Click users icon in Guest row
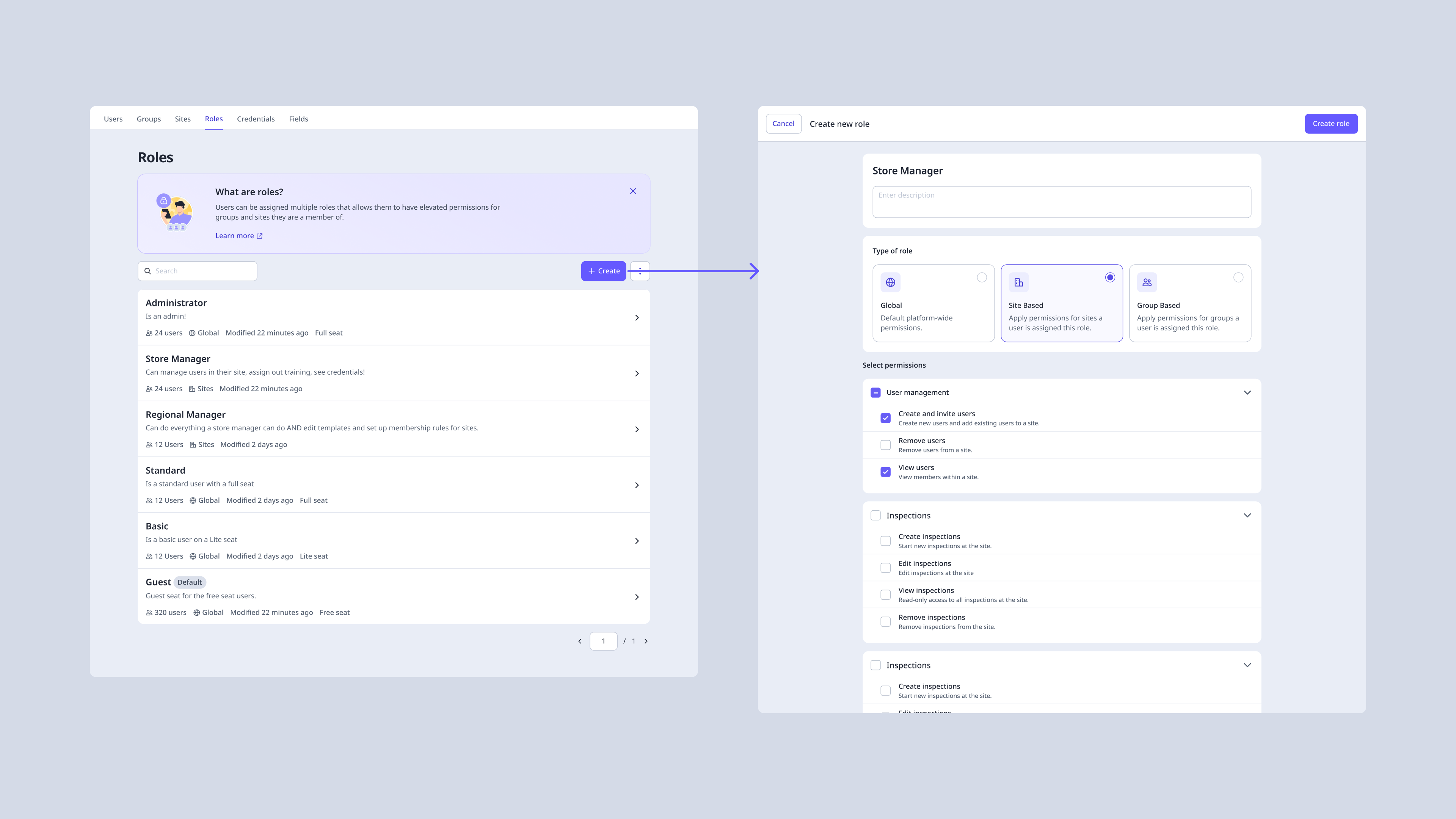Screen dimensions: 1456x819 pyautogui.click(x=149, y=613)
